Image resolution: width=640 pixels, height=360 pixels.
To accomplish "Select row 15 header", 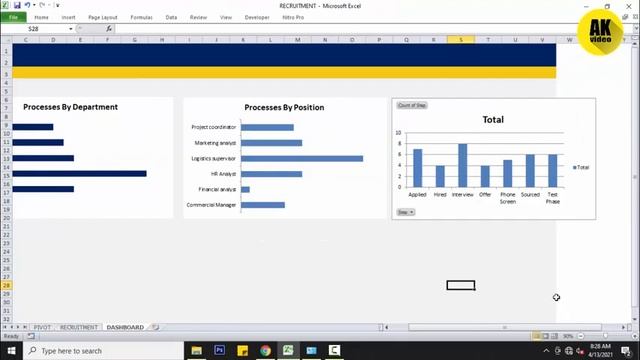I will (6, 176).
